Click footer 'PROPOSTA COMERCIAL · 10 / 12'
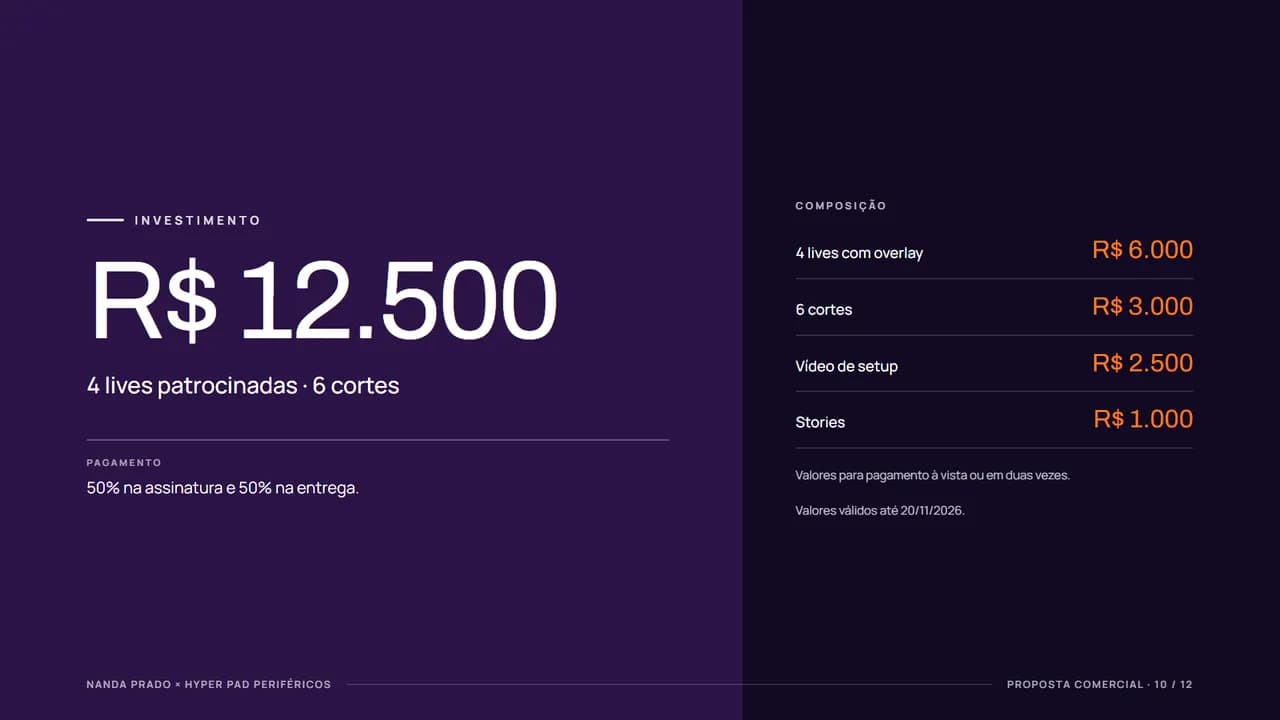Screen dimensions: 1280x720 tap(1100, 685)
